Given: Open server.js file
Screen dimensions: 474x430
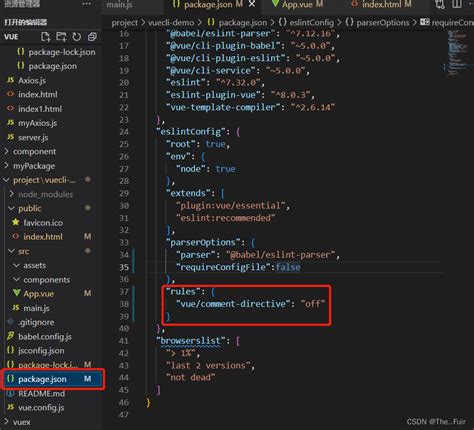Looking at the screenshot, I should click(x=33, y=138).
